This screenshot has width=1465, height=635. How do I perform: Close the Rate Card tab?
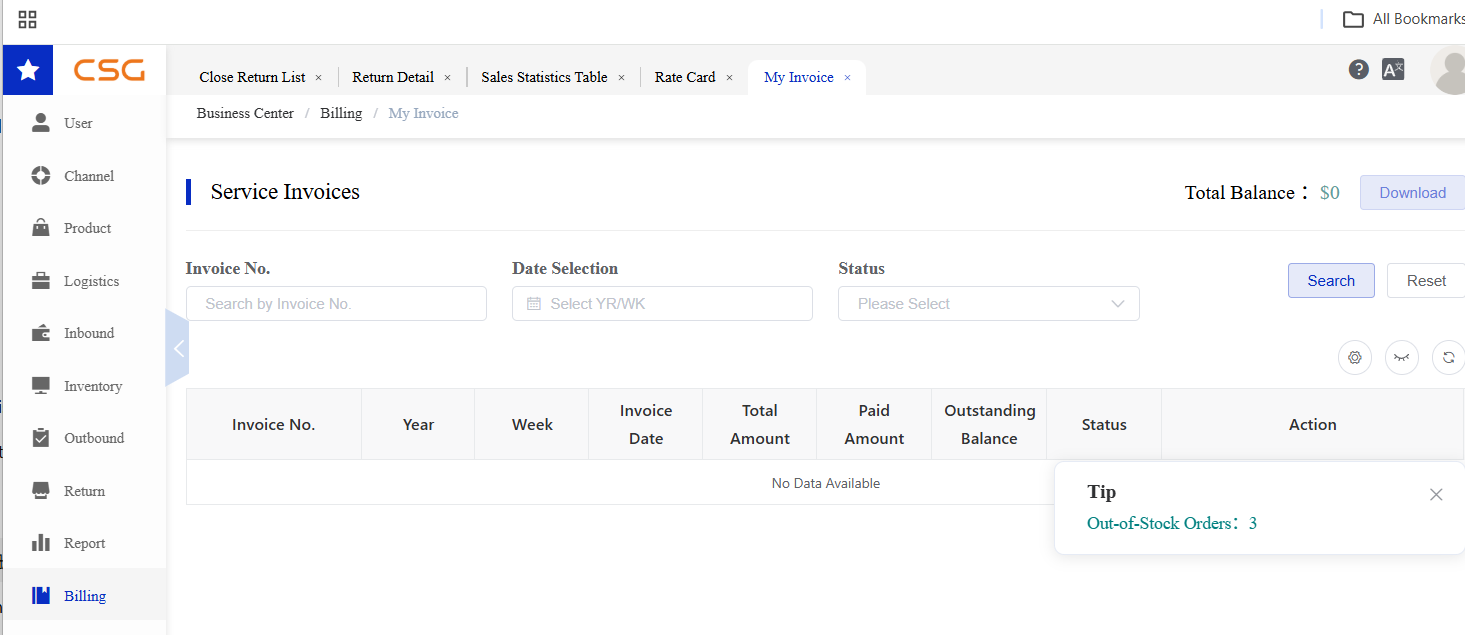pos(729,78)
